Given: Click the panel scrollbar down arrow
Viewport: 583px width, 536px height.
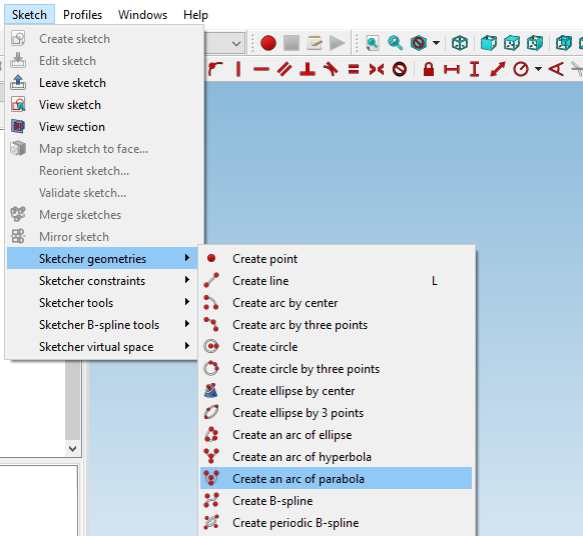Looking at the screenshot, I should tap(73, 449).
